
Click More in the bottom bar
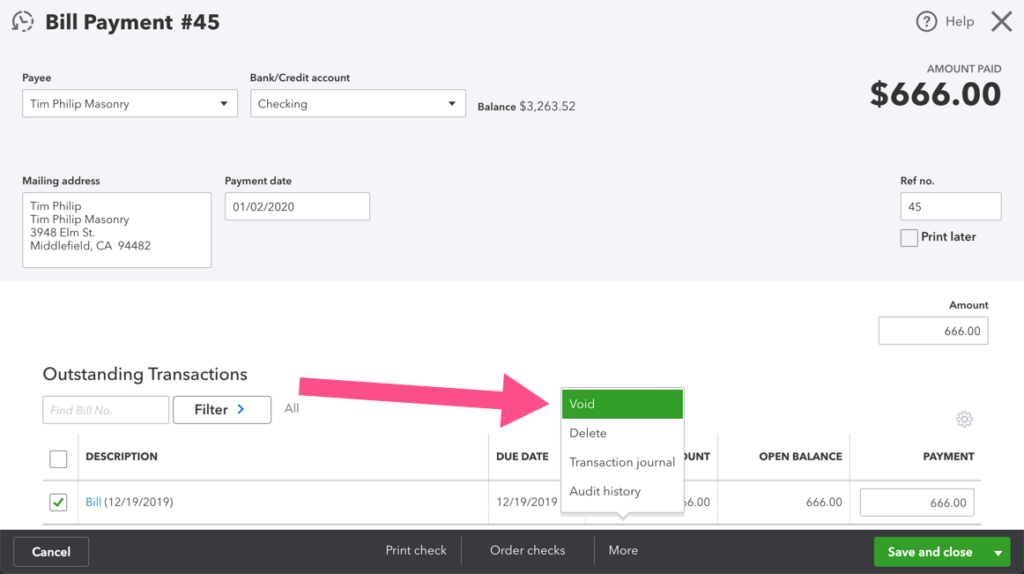623,550
